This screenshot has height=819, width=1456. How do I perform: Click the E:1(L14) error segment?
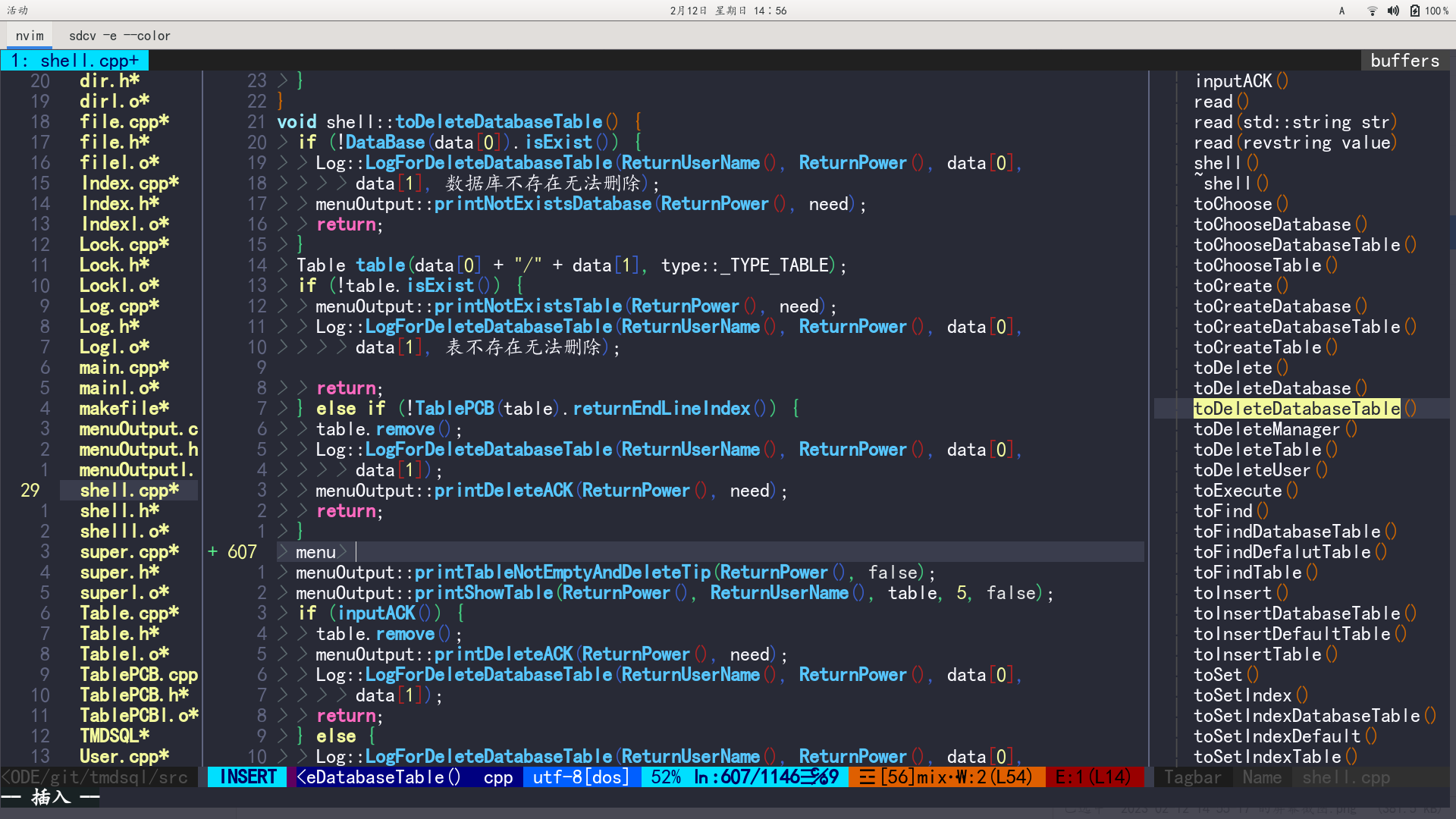click(x=1094, y=777)
